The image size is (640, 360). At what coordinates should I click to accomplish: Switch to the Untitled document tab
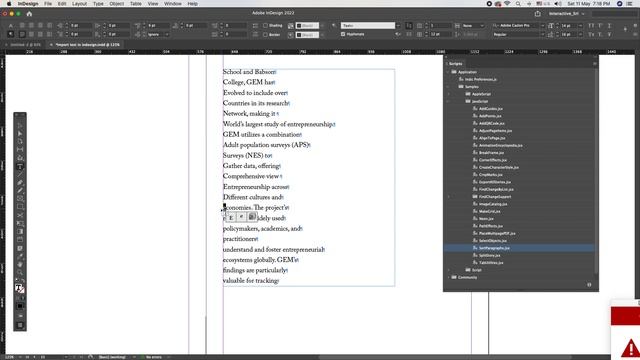[25, 44]
